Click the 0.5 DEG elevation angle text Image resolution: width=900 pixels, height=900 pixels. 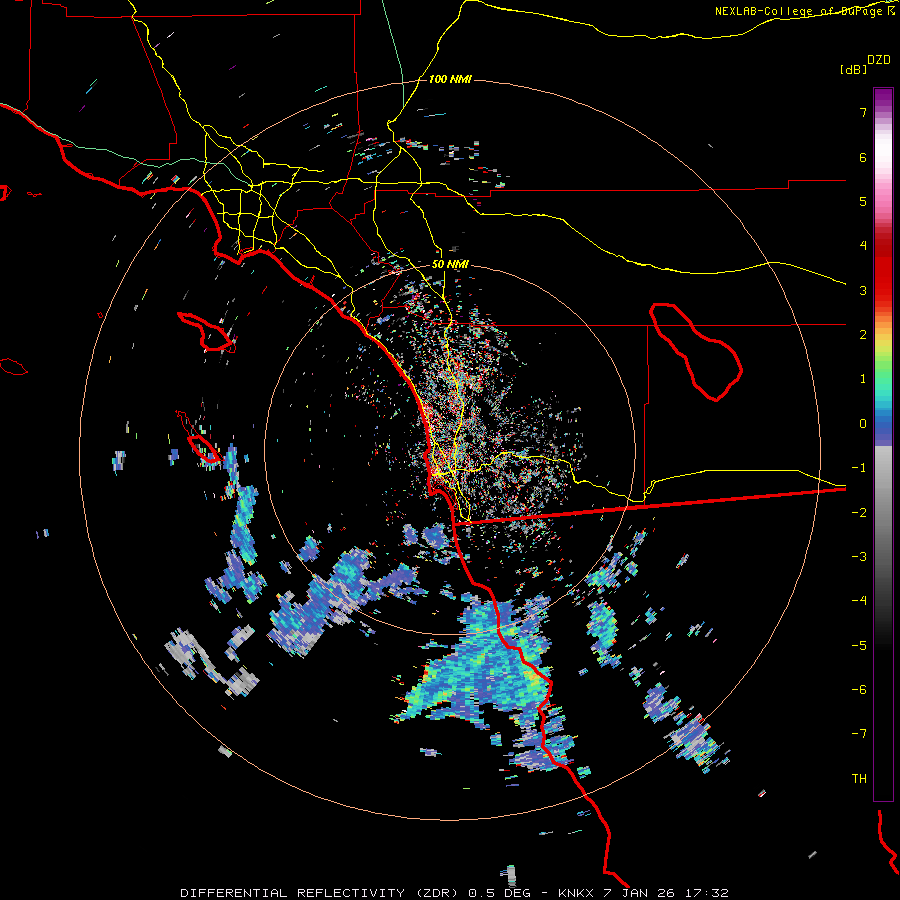tap(499, 893)
